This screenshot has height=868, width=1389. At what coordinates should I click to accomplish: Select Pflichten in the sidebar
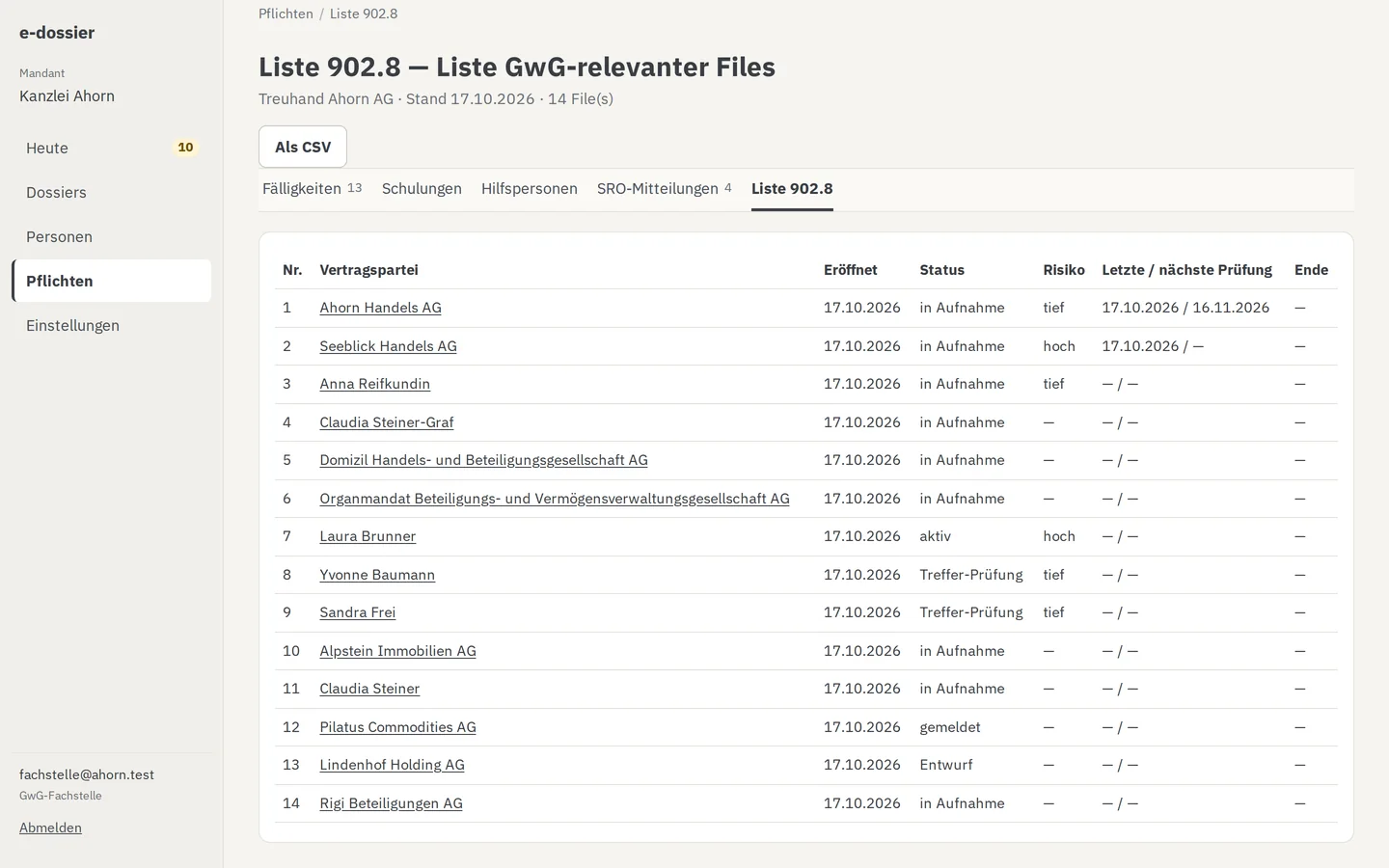tap(112, 281)
